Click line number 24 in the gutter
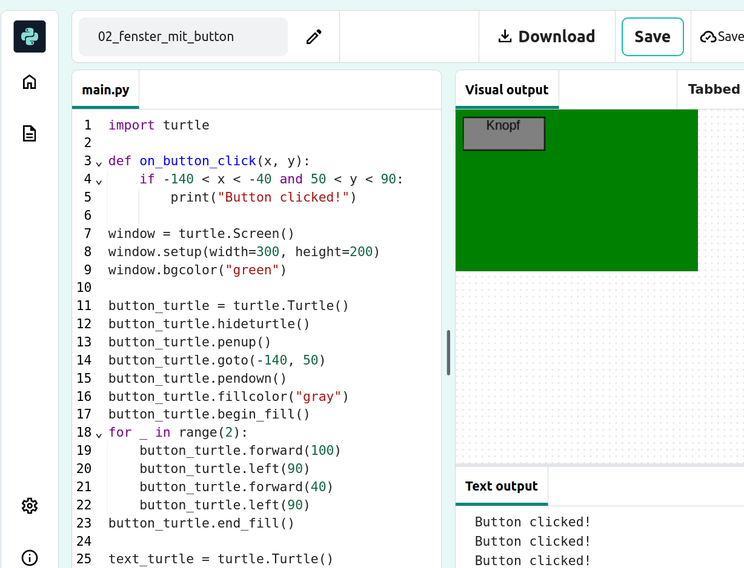This screenshot has height=568, width=744. click(84, 541)
